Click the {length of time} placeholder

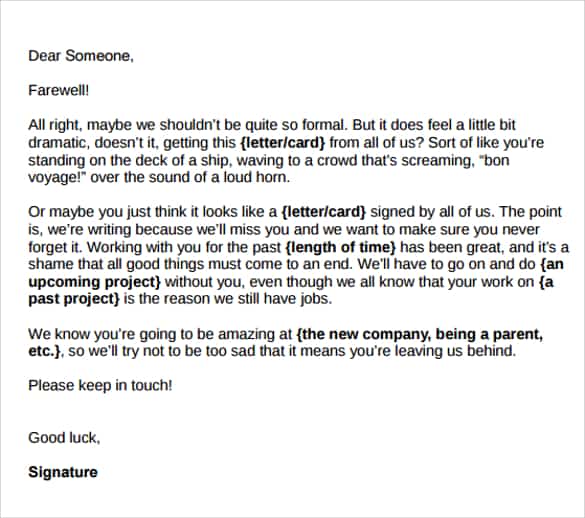click(341, 247)
